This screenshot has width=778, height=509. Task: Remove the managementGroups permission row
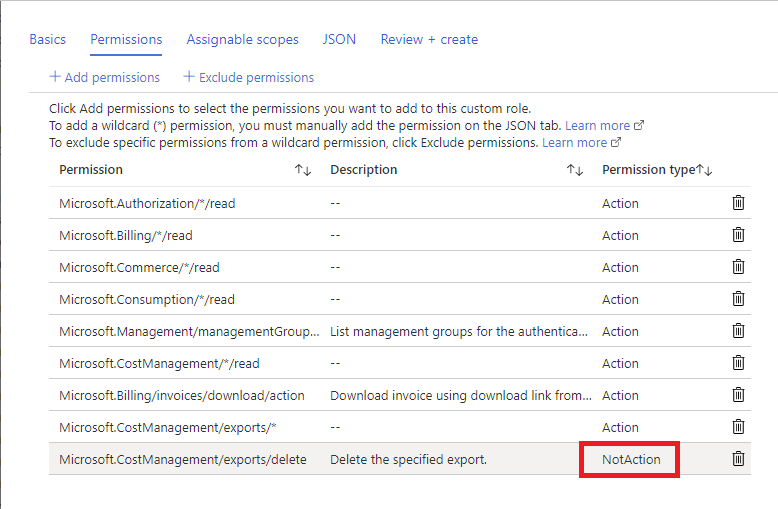tap(738, 331)
